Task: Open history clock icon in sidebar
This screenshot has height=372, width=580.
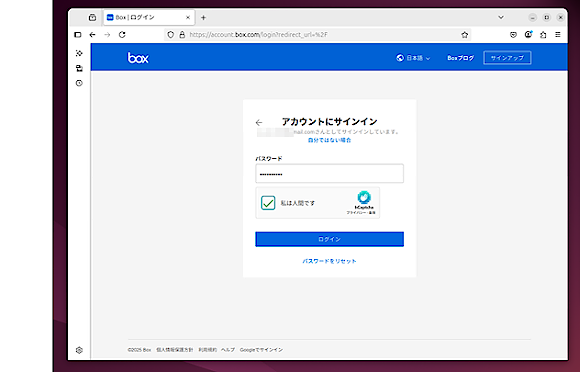Action: point(79,83)
